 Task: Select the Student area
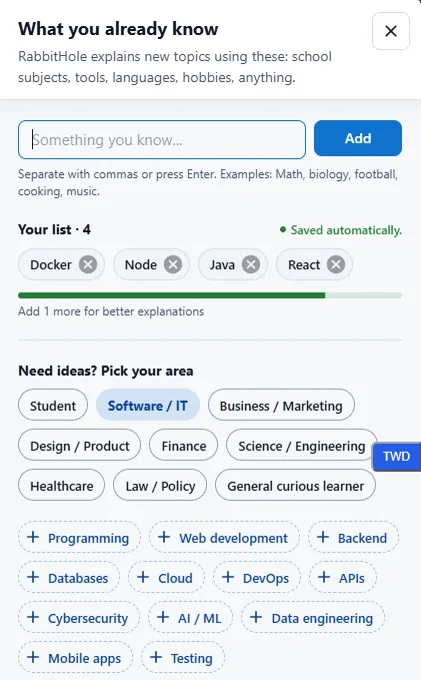pyautogui.click(x=53, y=405)
